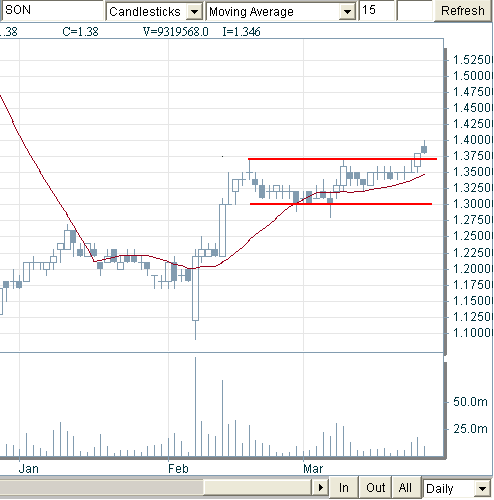Zoom out using the Out button

[x=375, y=488]
